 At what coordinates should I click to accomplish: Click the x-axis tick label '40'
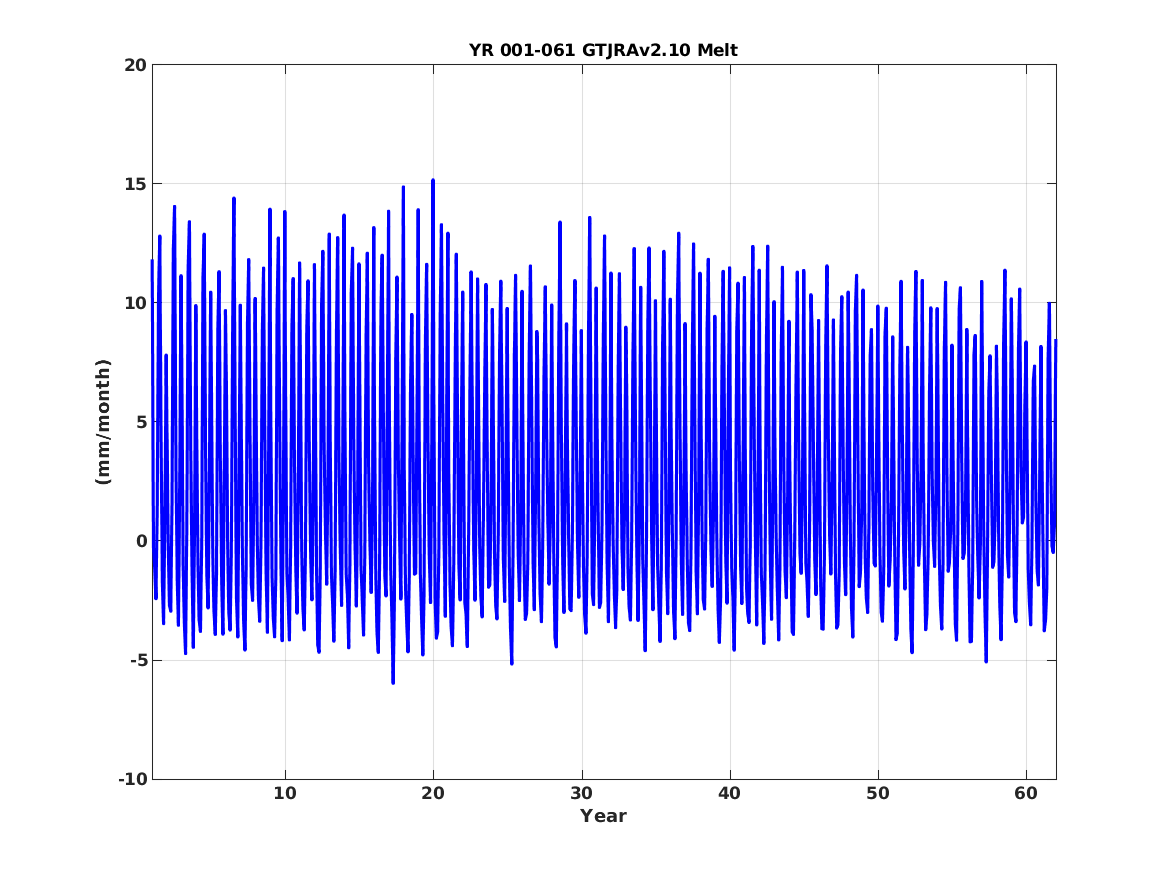[x=729, y=794]
